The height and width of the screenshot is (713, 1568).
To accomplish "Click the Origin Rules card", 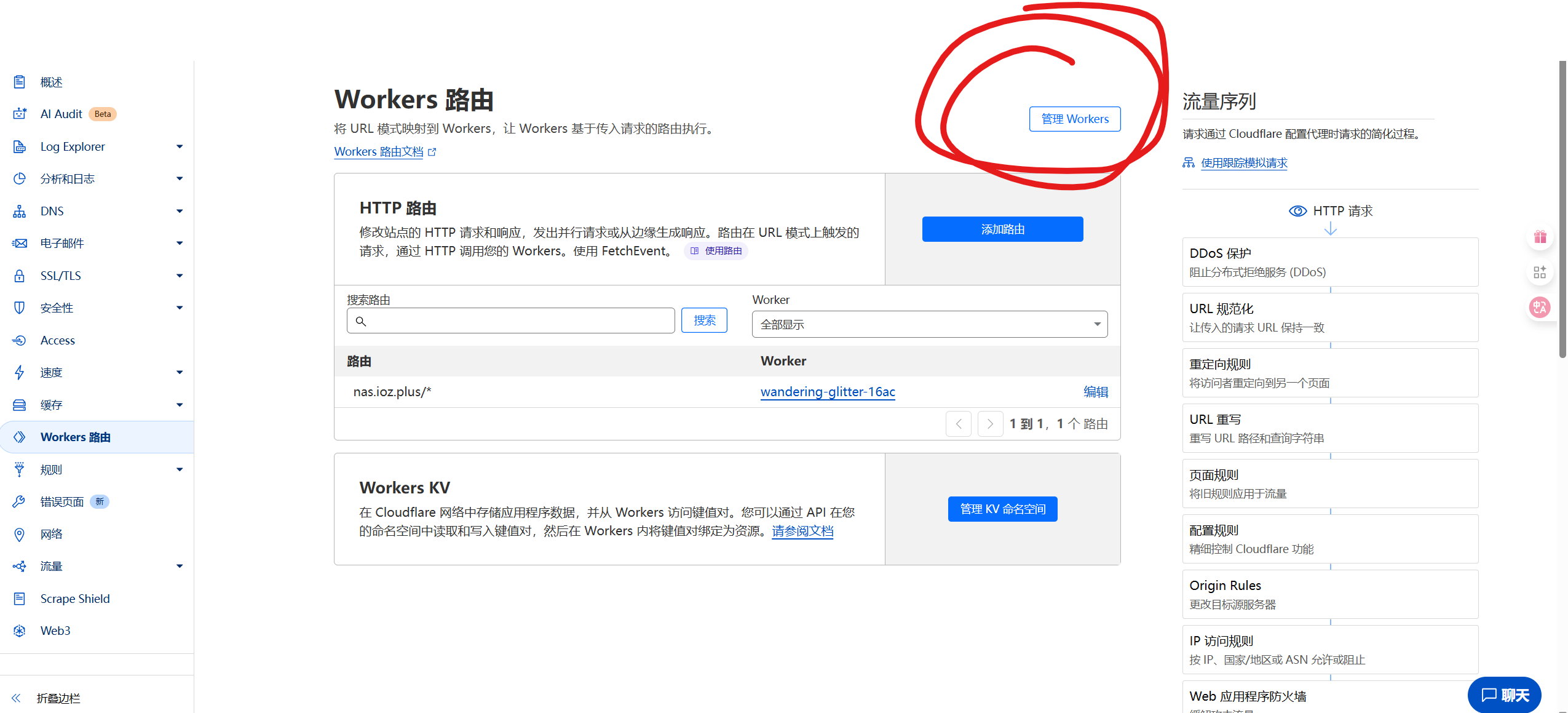I will (1330, 594).
